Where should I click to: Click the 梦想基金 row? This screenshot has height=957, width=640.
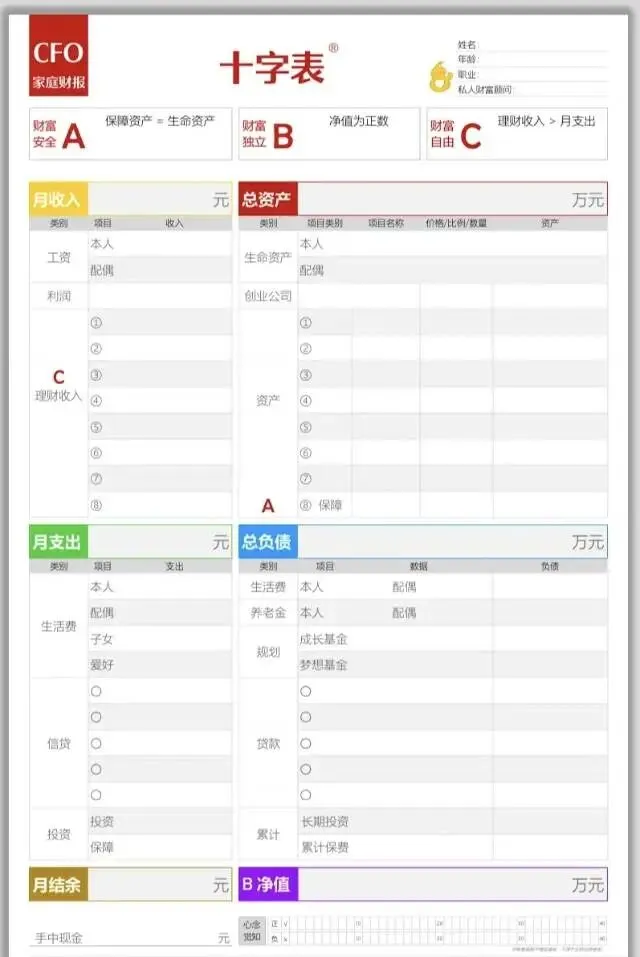pos(452,665)
